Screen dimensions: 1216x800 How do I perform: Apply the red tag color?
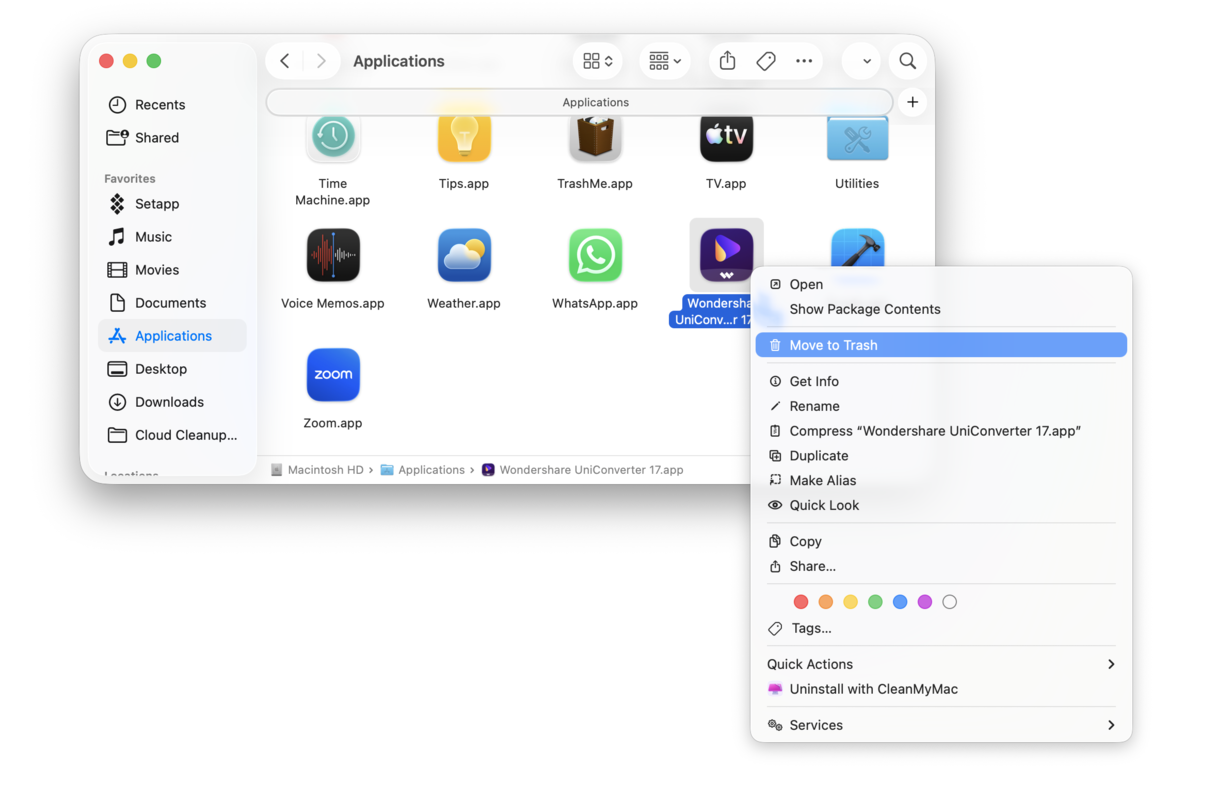(x=800, y=602)
